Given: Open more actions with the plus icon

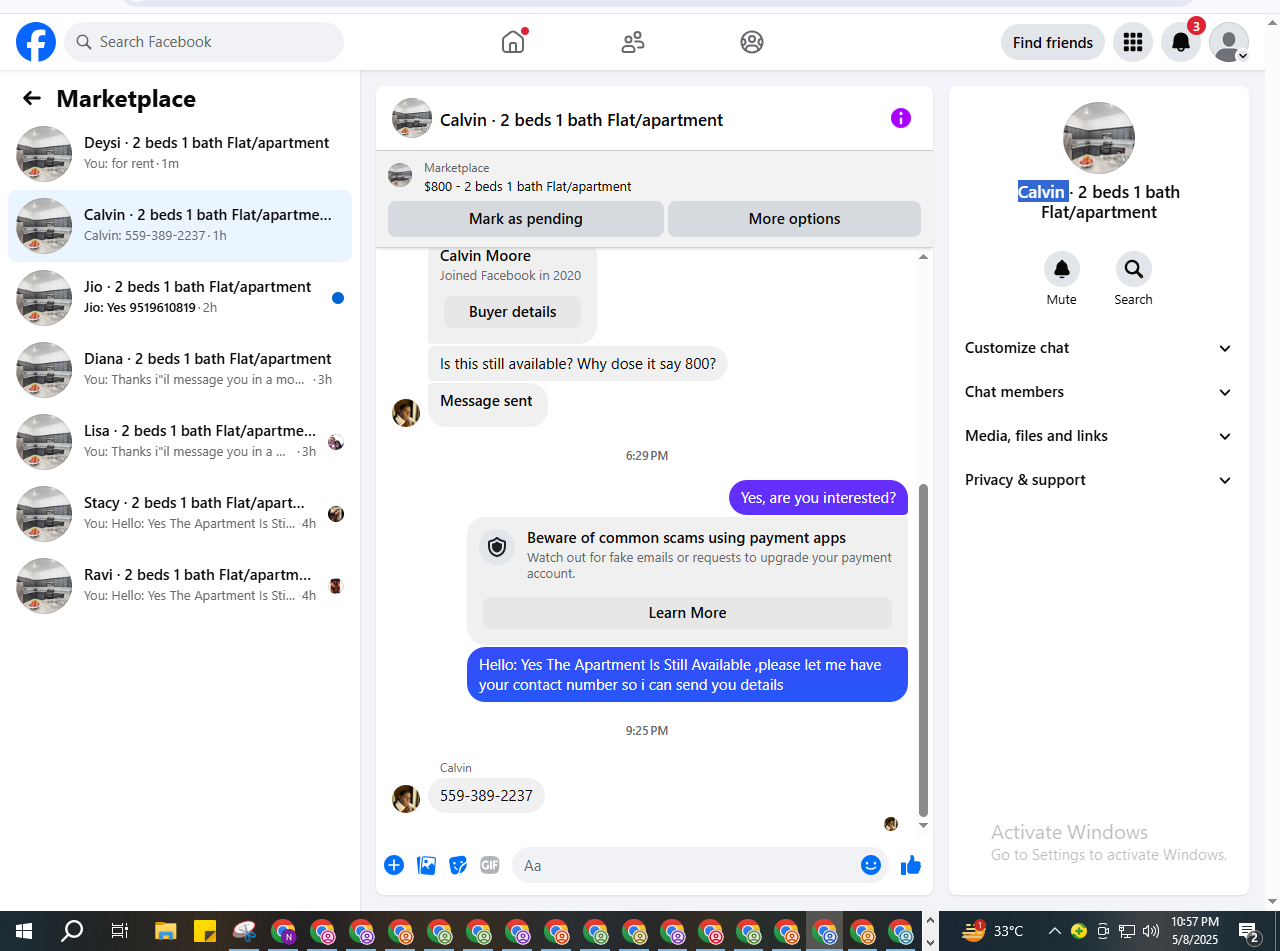Looking at the screenshot, I should click(x=394, y=865).
